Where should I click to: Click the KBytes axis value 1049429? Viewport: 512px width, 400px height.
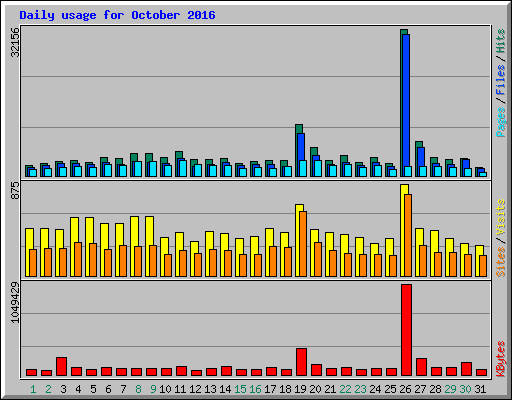pyautogui.click(x=15, y=303)
